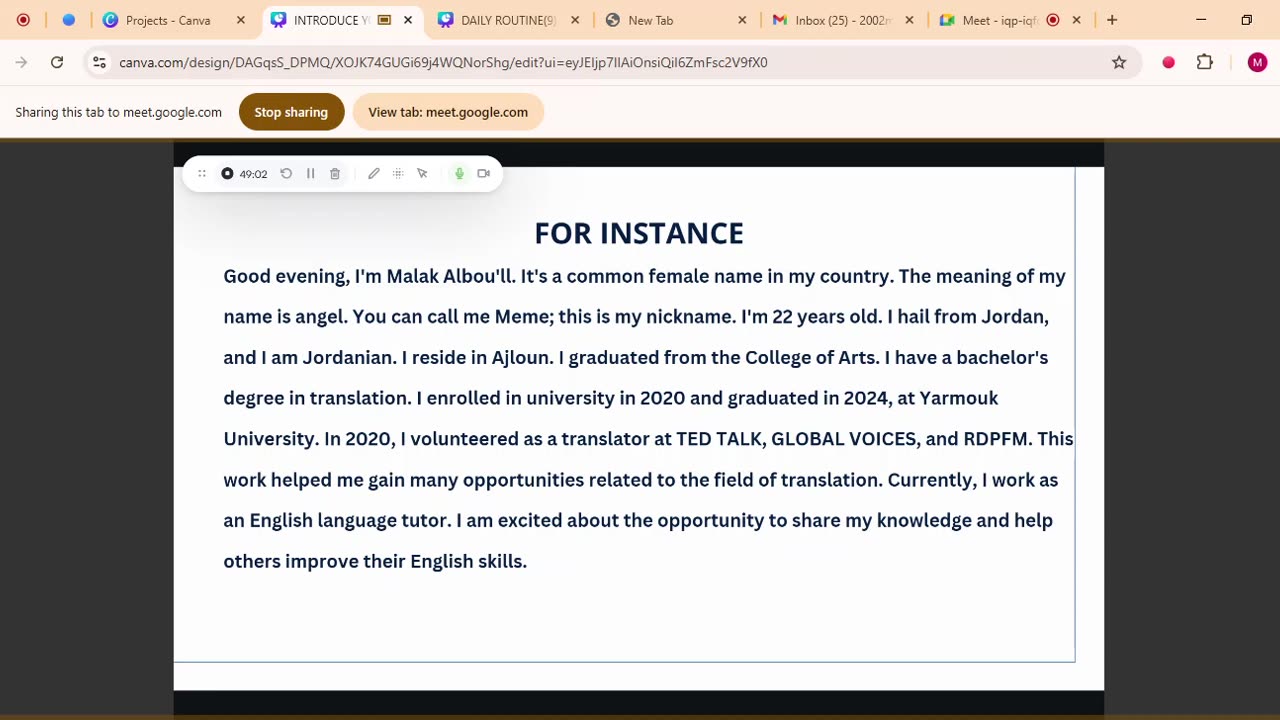Stop the recording with the stop button
Viewport: 1280px width, 720px height.
pyautogui.click(x=227, y=174)
